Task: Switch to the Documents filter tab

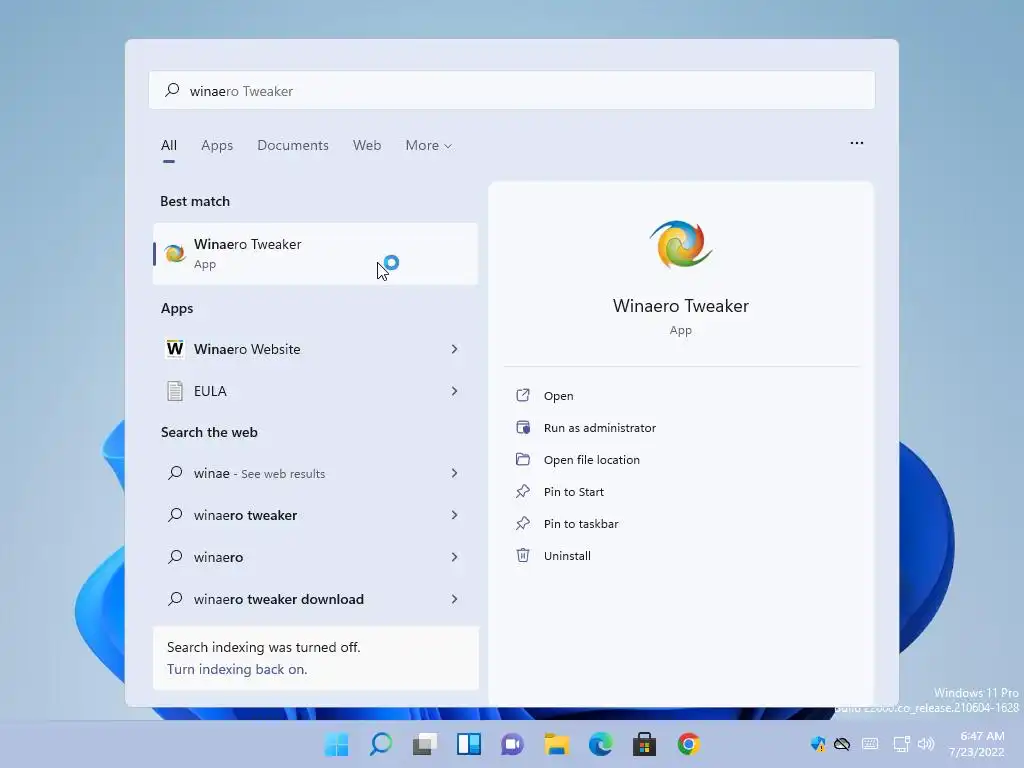Action: pos(293,145)
